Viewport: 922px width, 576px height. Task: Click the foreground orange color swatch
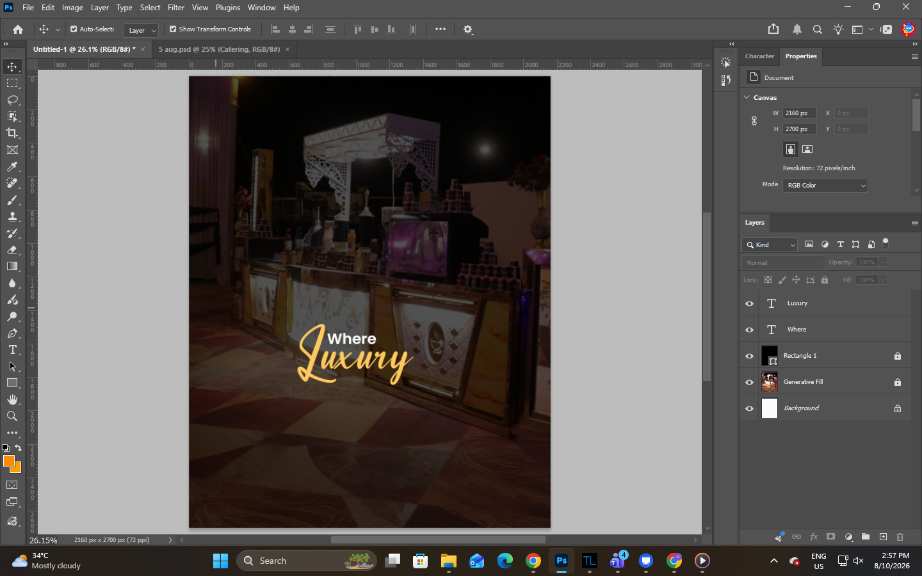click(9, 461)
